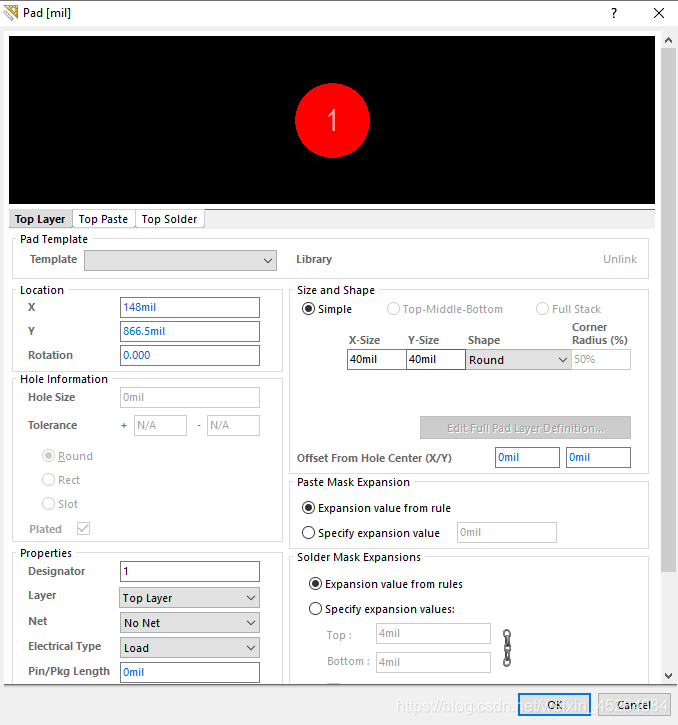Switch to the Top Paste tab
This screenshot has width=678, height=725.
point(103,219)
